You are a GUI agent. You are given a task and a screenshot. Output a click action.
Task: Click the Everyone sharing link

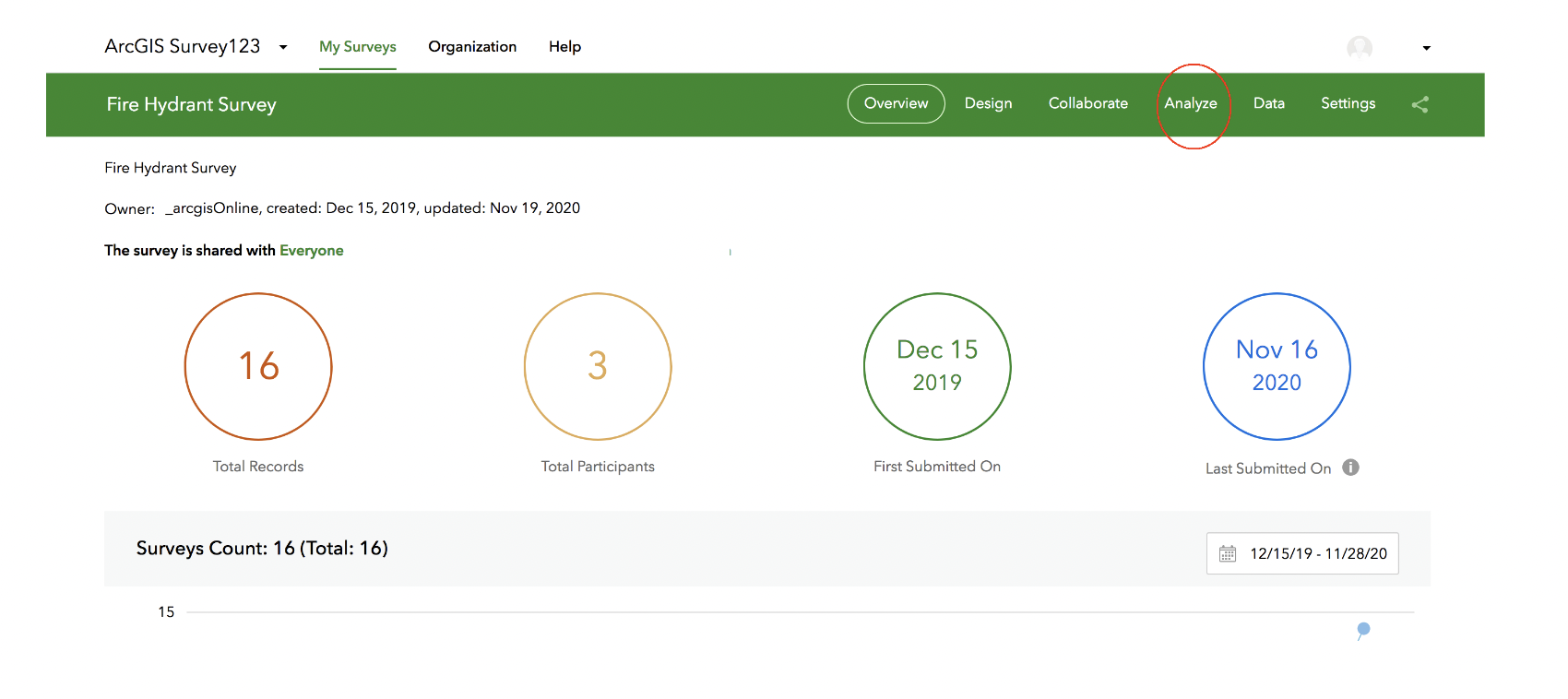pyautogui.click(x=312, y=251)
